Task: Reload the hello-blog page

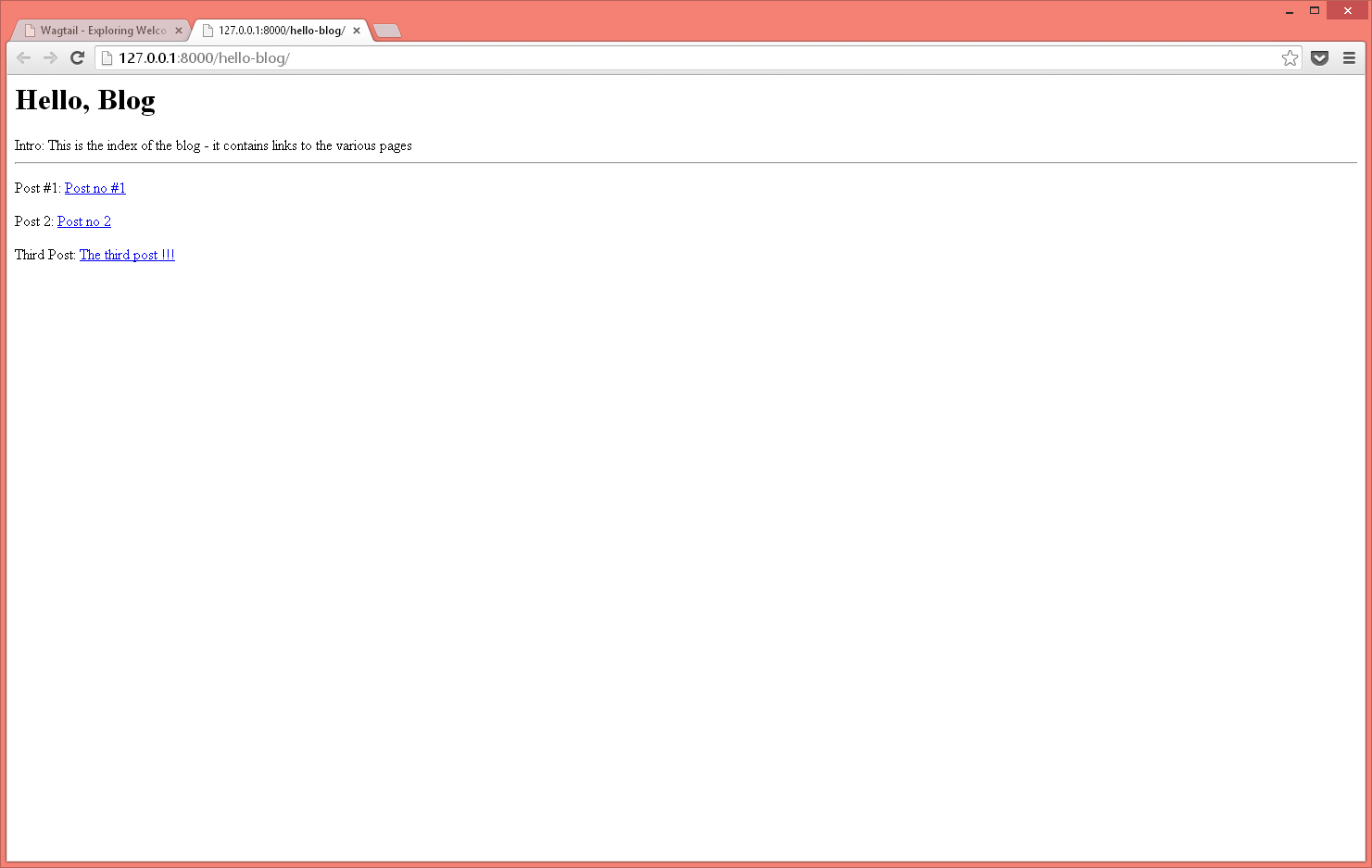Action: [x=78, y=57]
